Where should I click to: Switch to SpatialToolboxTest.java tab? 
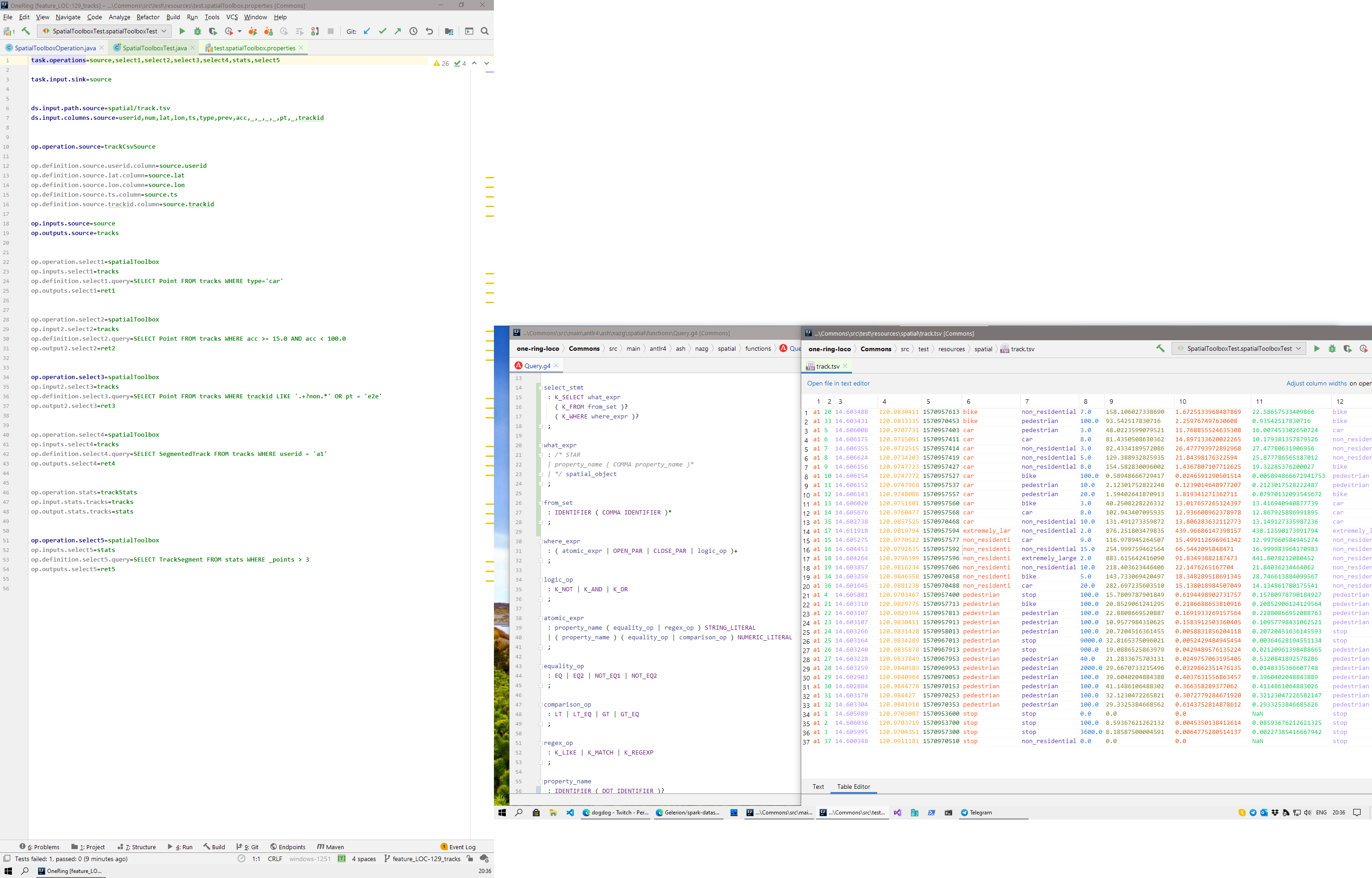[x=155, y=48]
